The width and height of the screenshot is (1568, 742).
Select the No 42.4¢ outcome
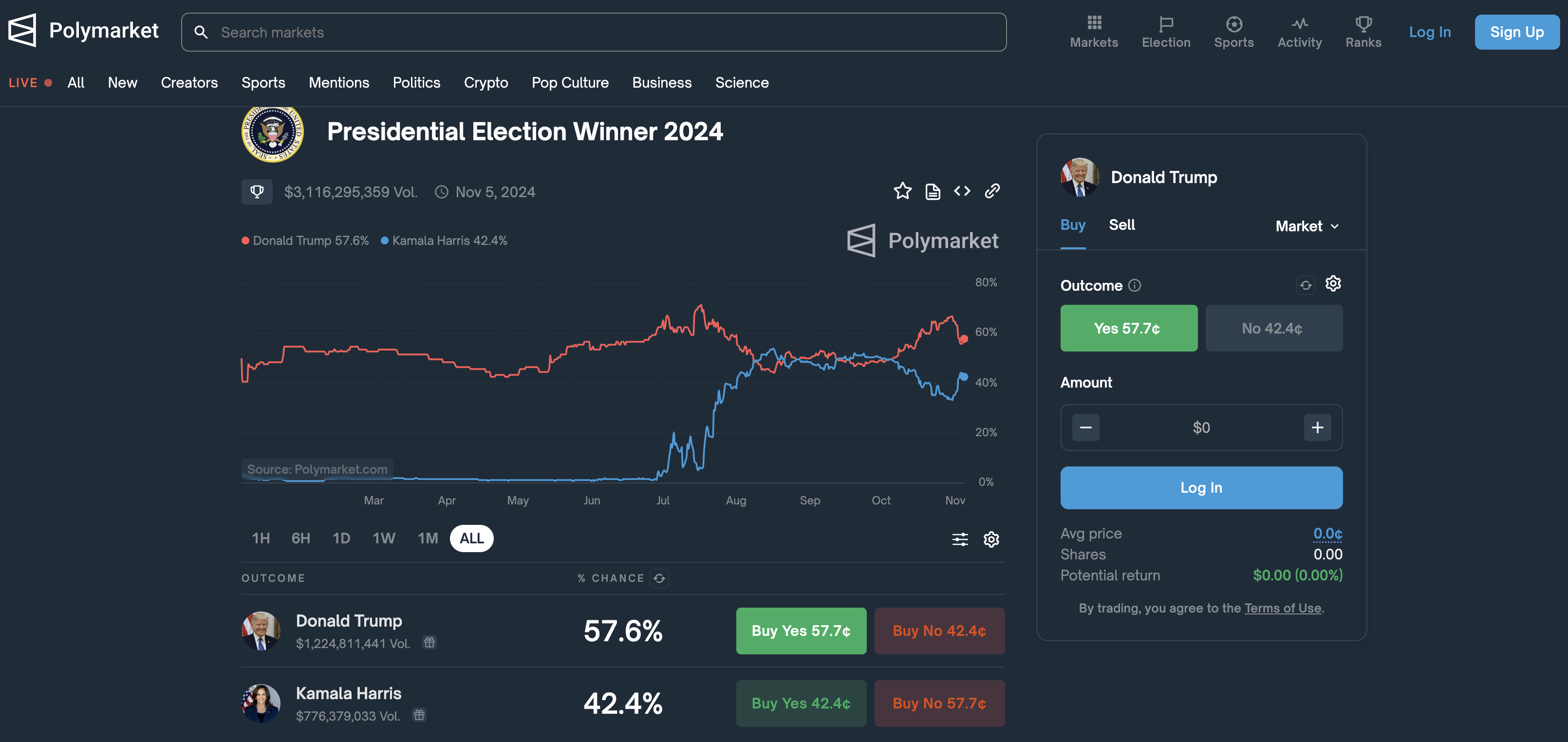[x=1273, y=328]
